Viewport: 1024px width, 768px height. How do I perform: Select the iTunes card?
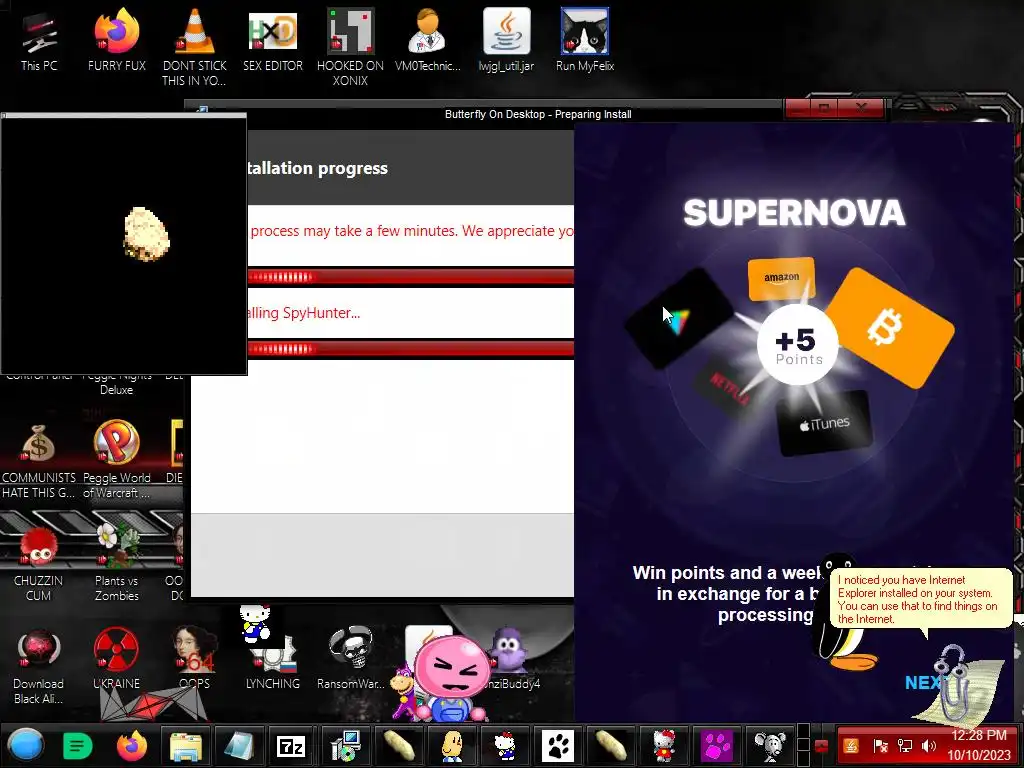tap(824, 423)
